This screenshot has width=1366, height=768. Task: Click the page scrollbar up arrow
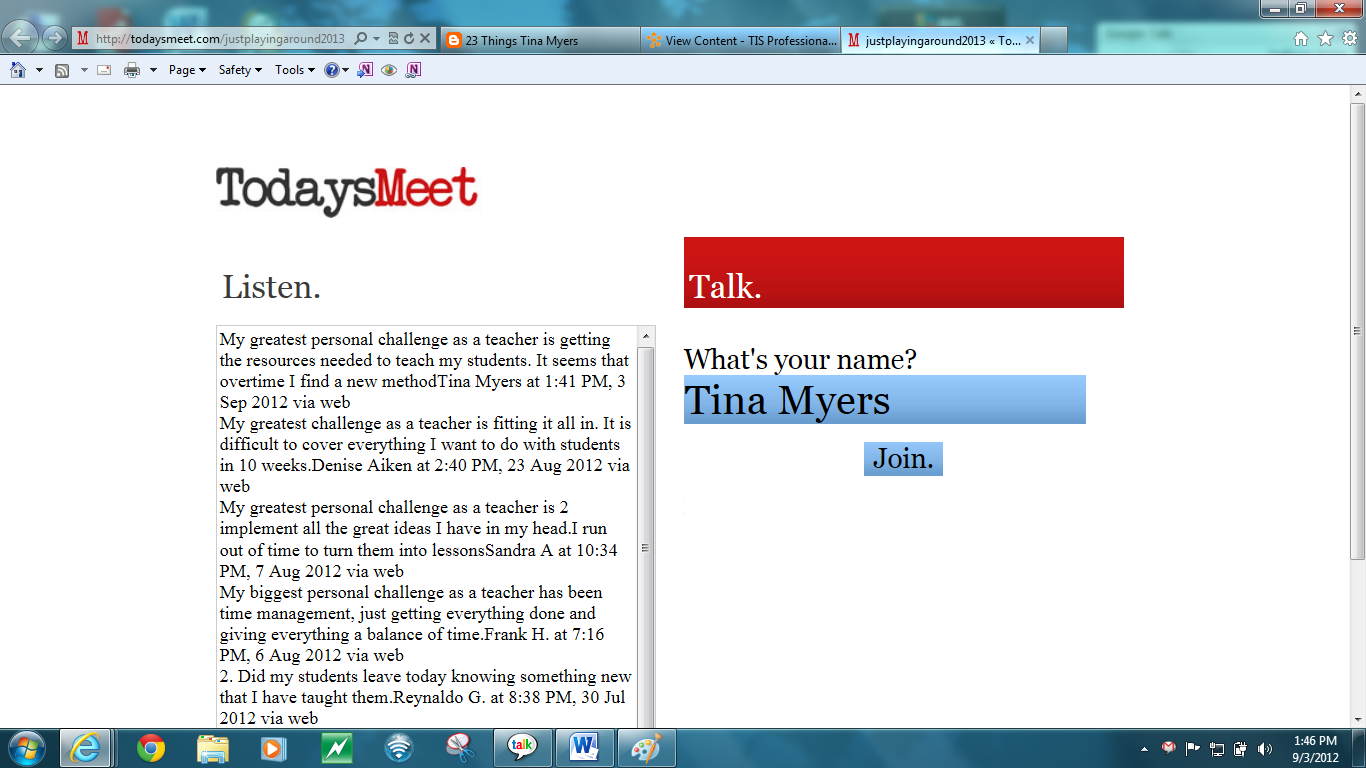pyautogui.click(x=1357, y=94)
